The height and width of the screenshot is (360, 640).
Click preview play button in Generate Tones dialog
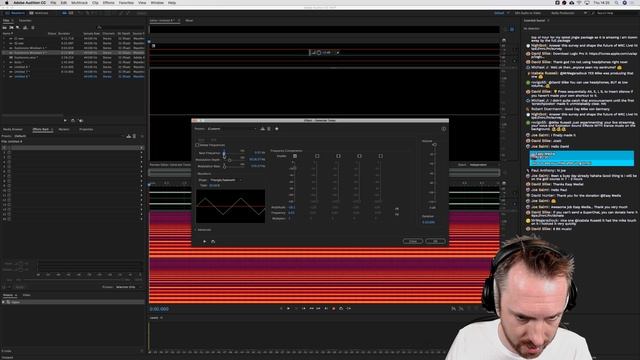204,242
